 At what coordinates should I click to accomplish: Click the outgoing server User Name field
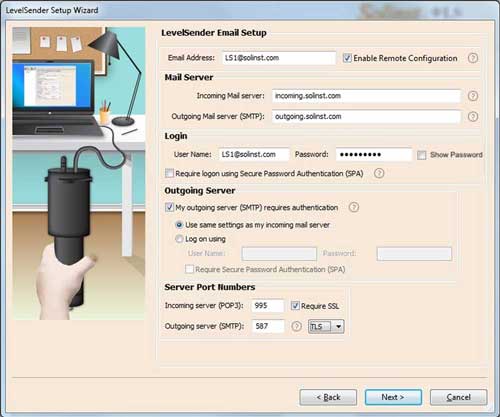point(279,254)
